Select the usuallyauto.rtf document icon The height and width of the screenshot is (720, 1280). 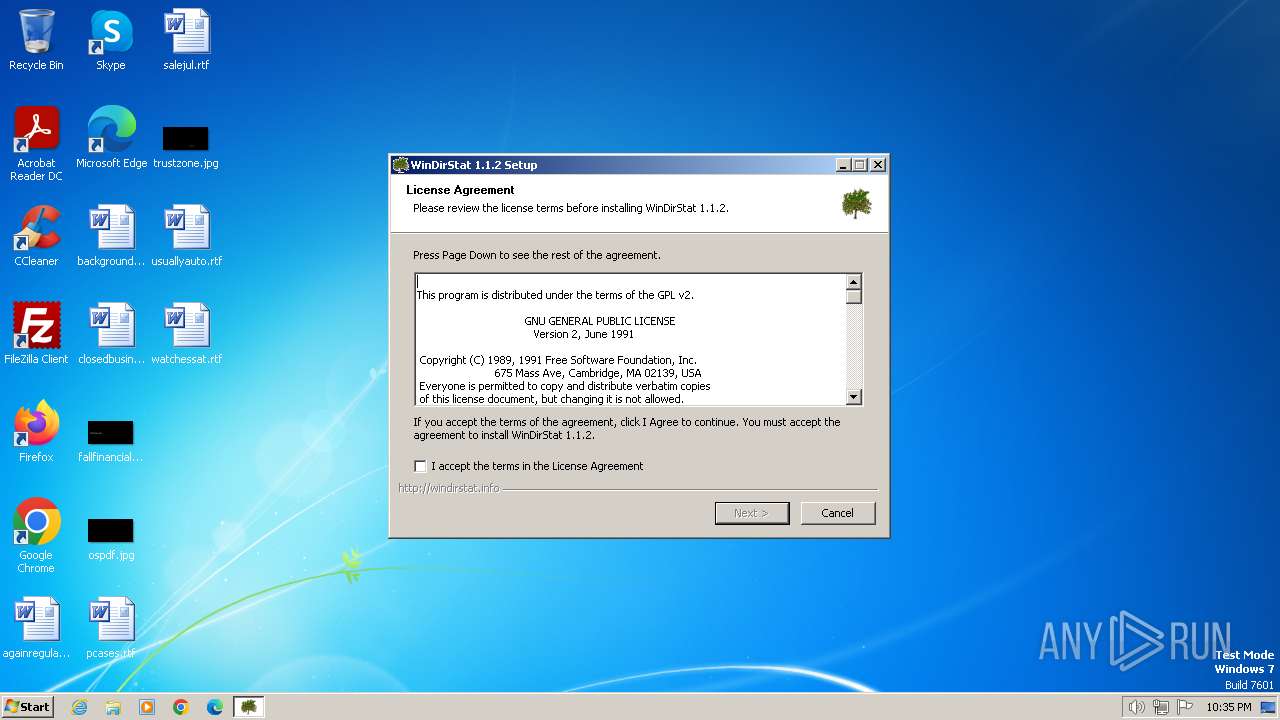186,236
